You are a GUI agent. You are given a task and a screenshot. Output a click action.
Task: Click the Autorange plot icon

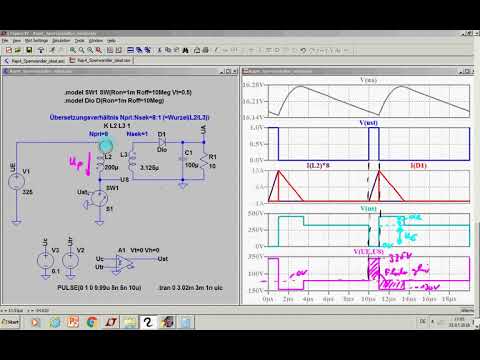[110, 50]
